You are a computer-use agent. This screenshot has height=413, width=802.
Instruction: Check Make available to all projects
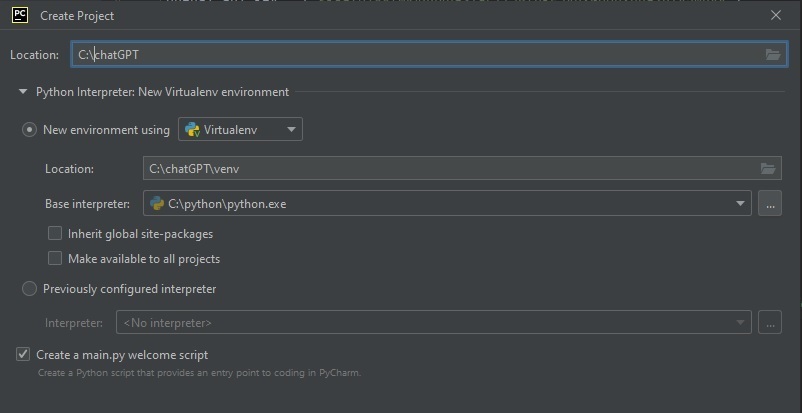55,259
